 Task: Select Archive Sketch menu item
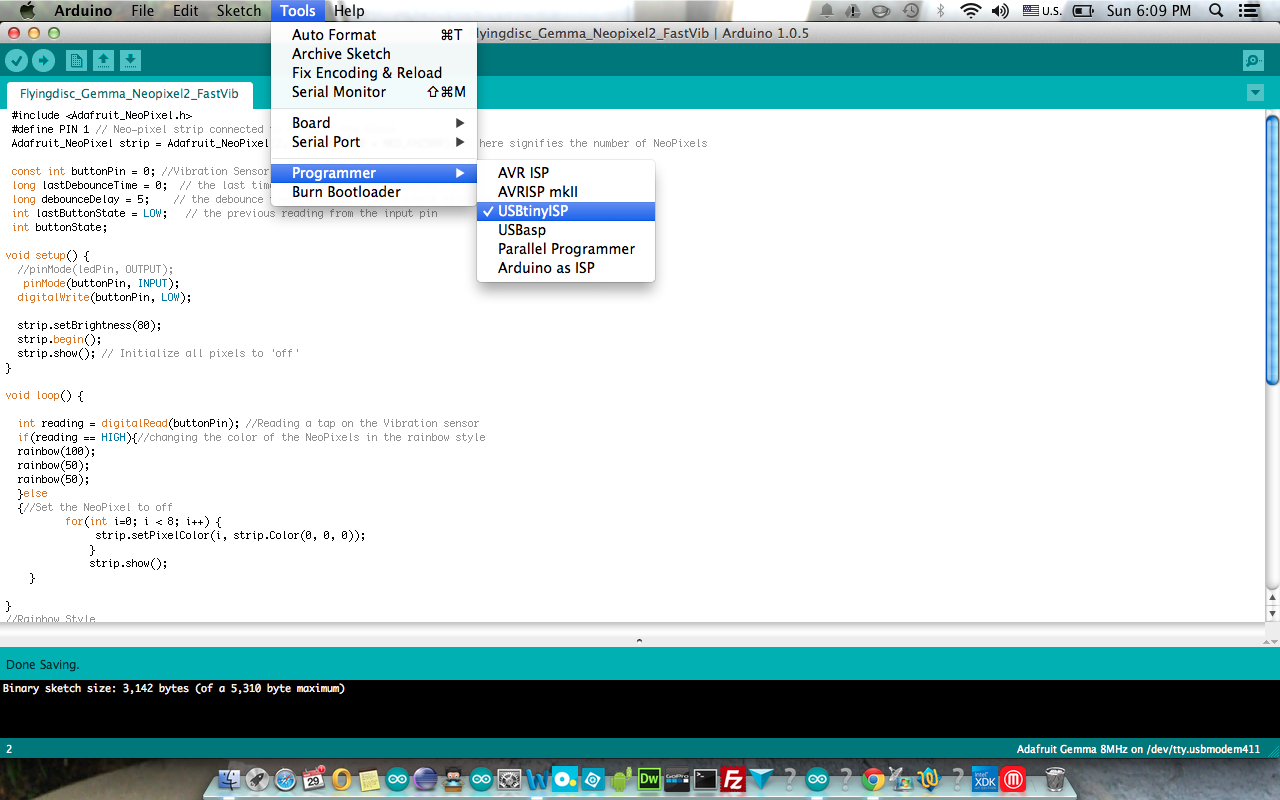[x=374, y=54]
